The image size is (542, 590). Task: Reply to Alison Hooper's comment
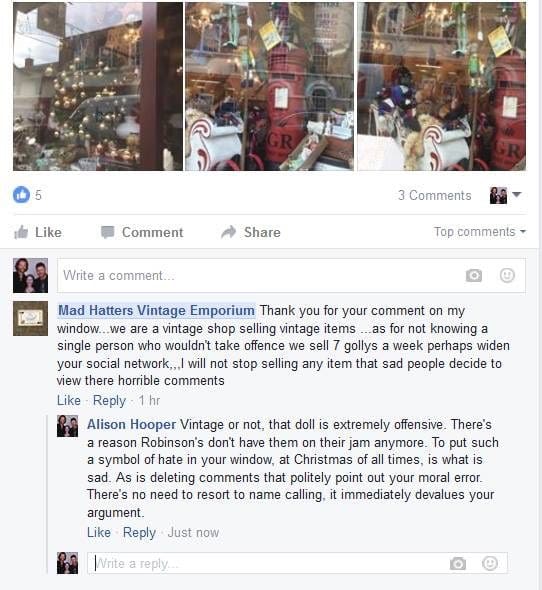[x=139, y=532]
